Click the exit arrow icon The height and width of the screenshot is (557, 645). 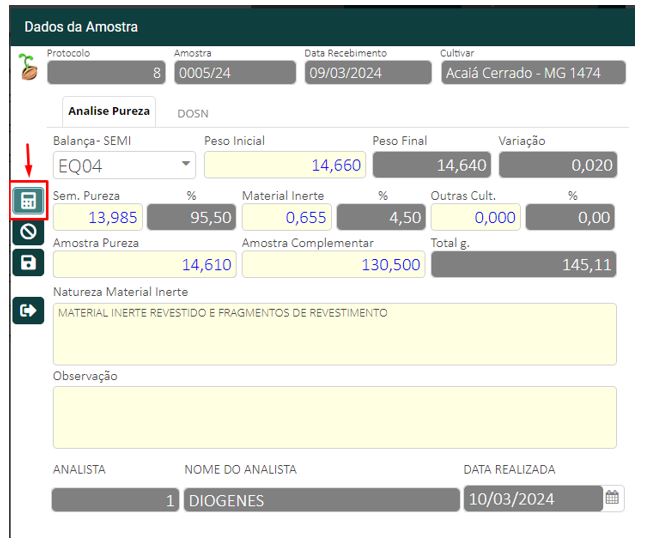(x=28, y=310)
